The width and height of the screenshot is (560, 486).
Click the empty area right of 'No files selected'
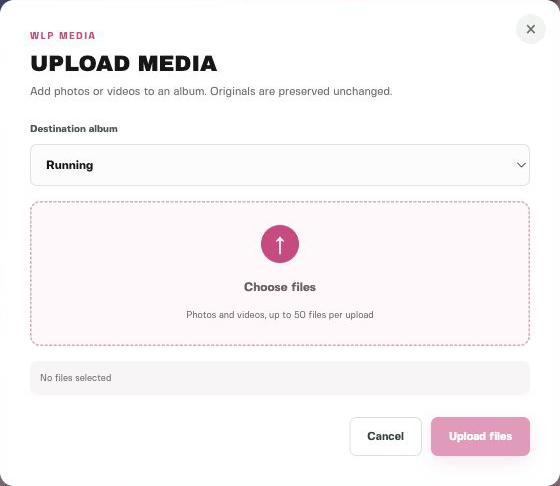pyautogui.click(x=321, y=378)
